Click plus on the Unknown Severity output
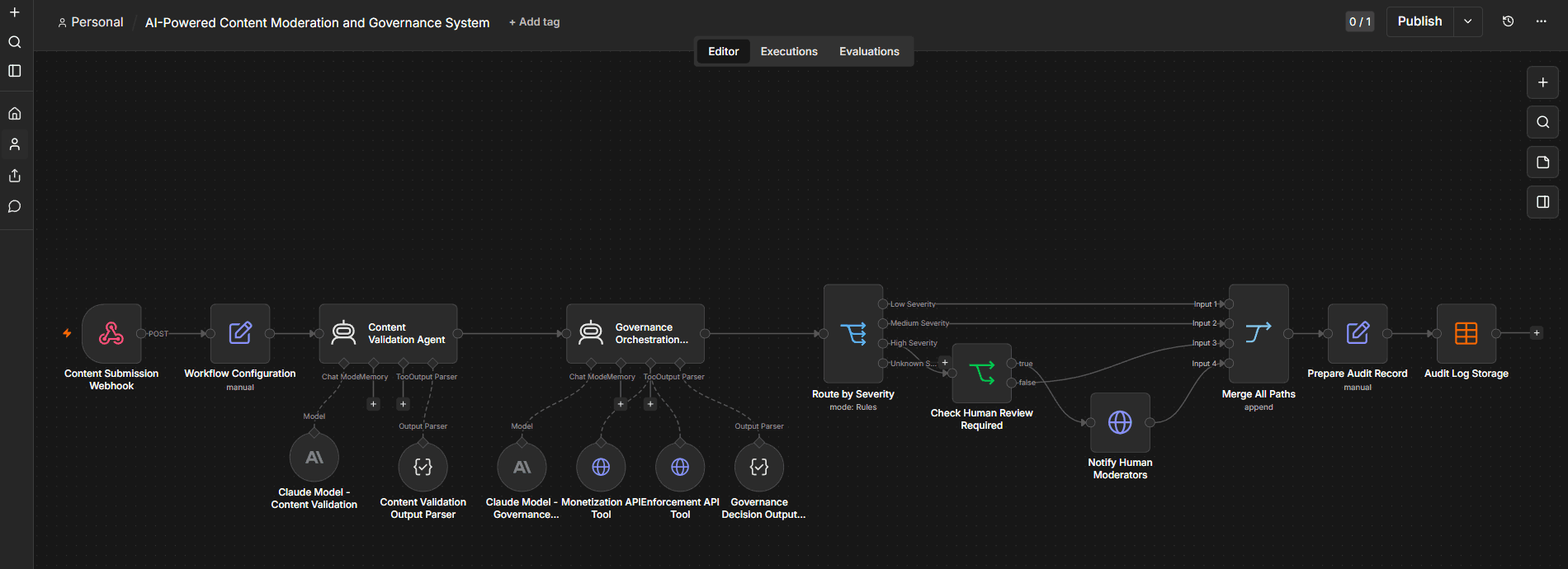The width and height of the screenshot is (1568, 569). [945, 363]
